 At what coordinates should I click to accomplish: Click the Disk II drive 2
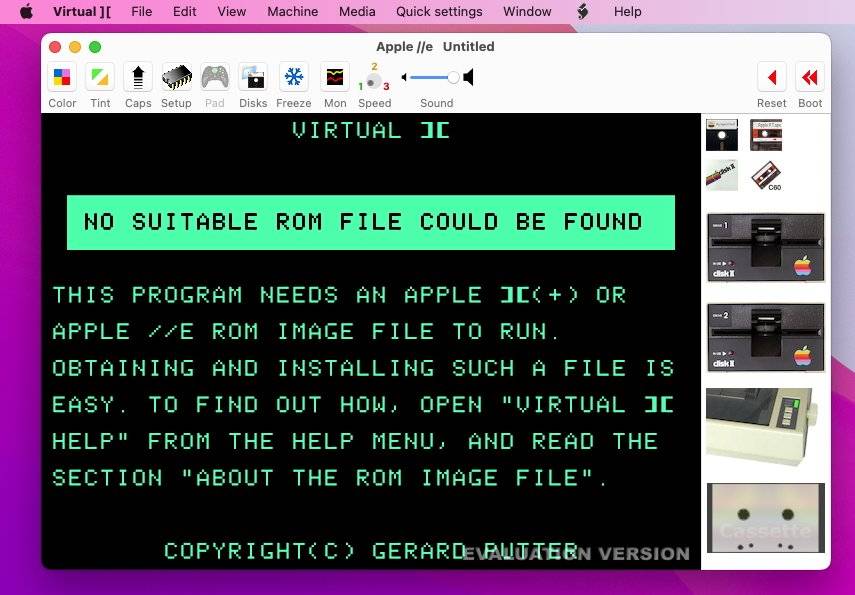click(x=765, y=338)
